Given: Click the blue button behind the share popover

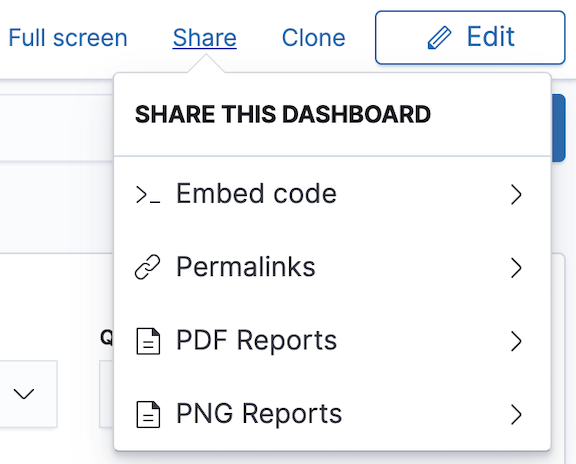Looking at the screenshot, I should 558,128.
